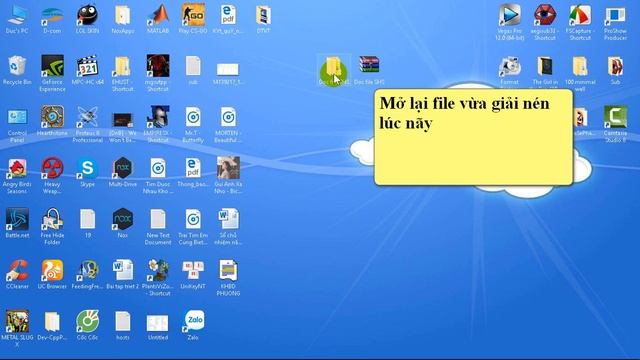Select the file named 19
Screen dimensions: 640x360
coord(87,223)
